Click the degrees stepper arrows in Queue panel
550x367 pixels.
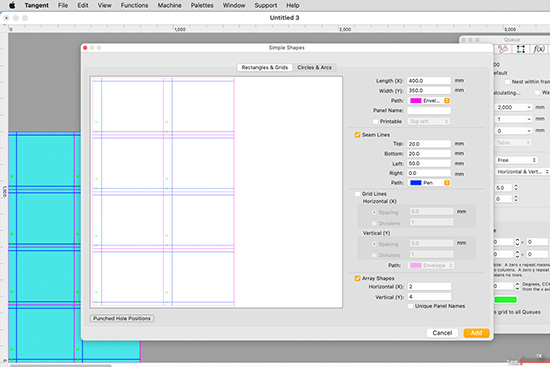click(x=517, y=287)
